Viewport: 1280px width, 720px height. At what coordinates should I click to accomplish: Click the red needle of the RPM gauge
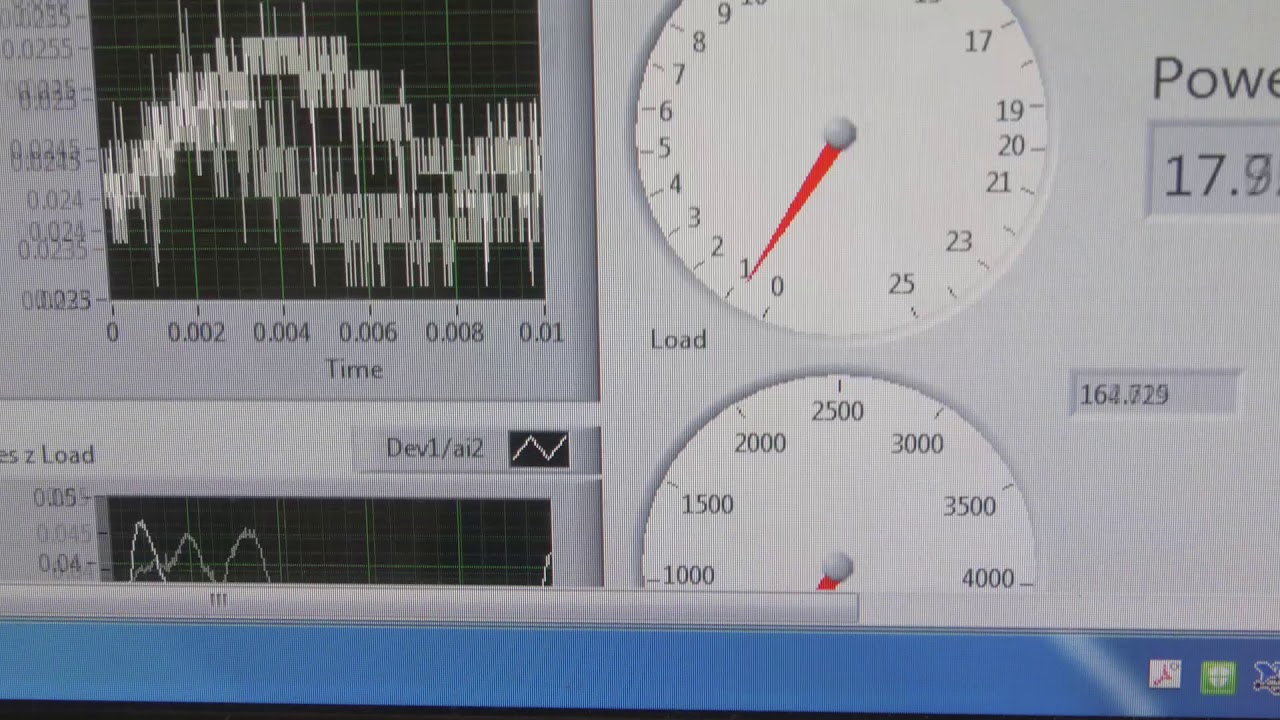[828, 581]
